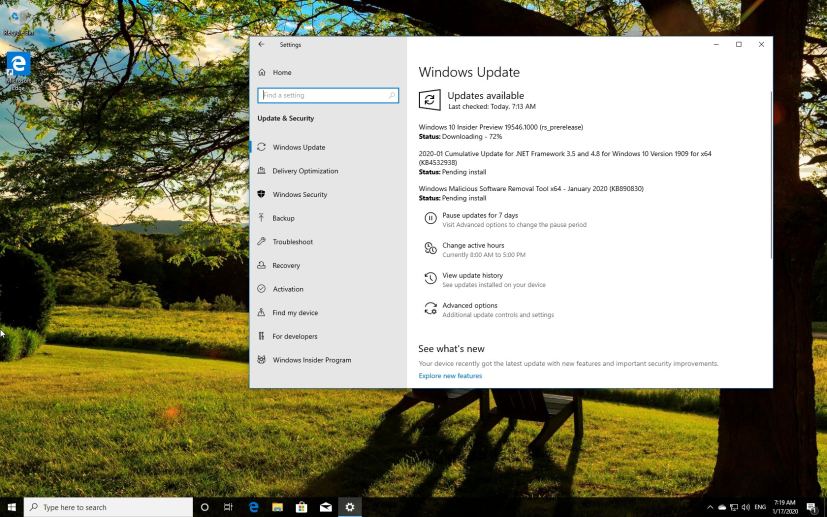Click the Settings gear on taskbar

[350, 507]
